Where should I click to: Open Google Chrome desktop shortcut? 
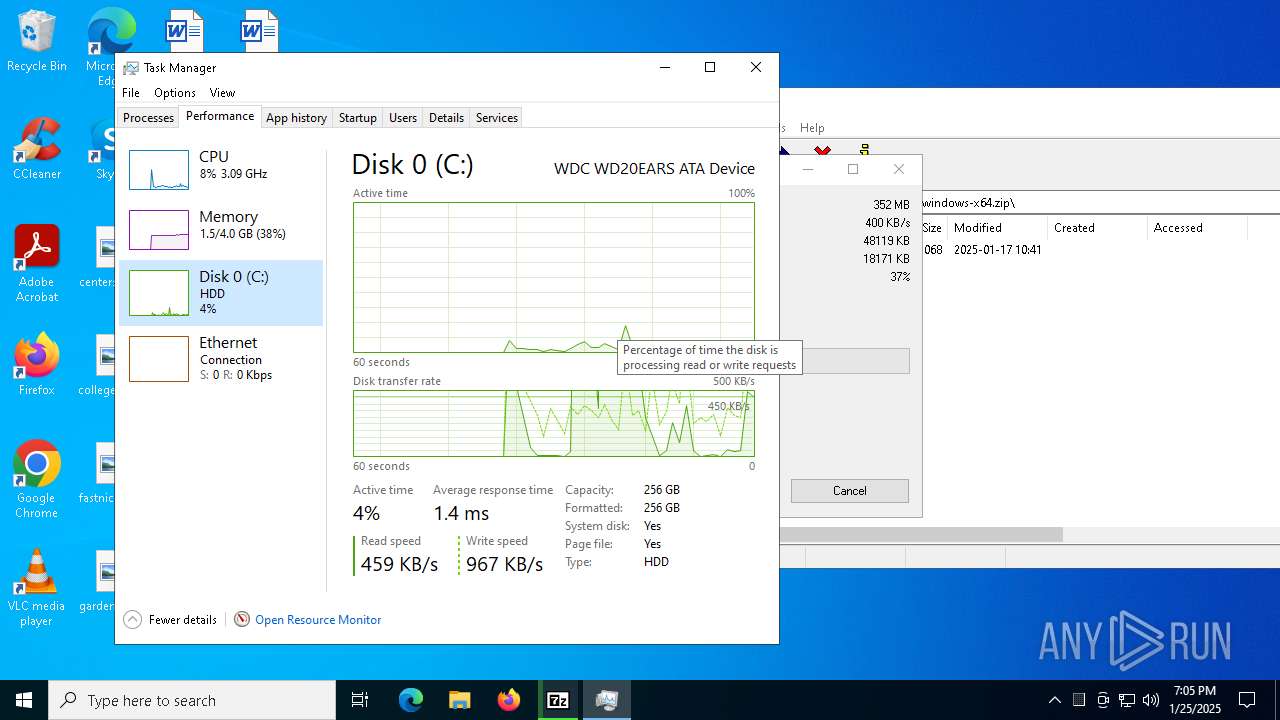coord(36,480)
